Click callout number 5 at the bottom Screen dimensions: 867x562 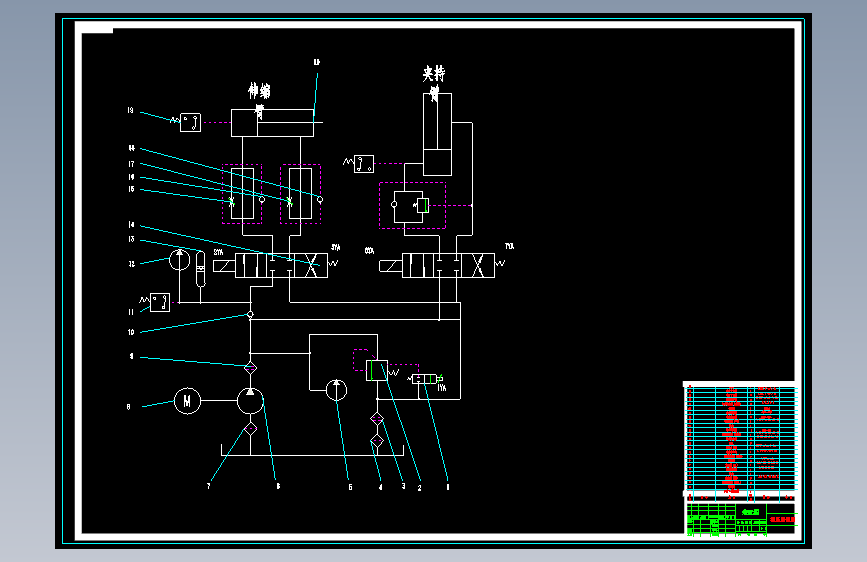pos(350,487)
